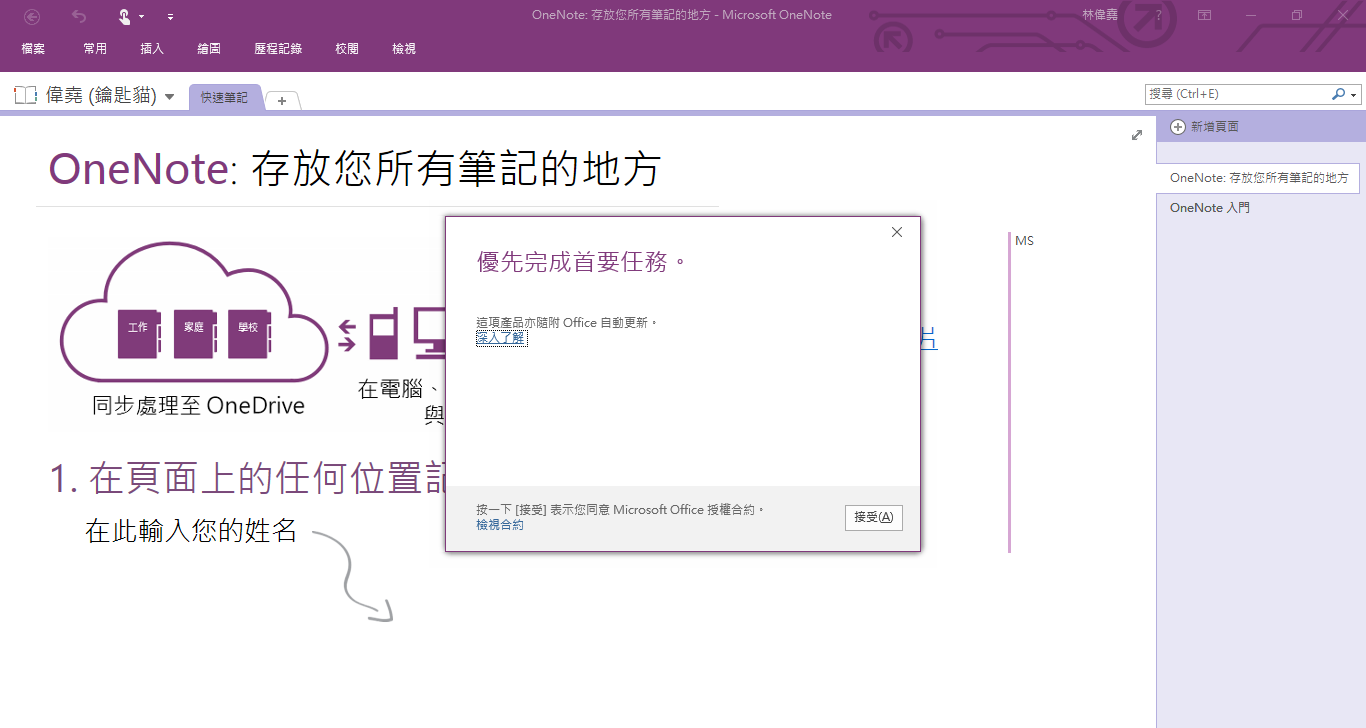Click the page title OneNote: 存放您所有筆記的地方
Image resolution: width=1366 pixels, height=728 pixels.
coord(354,168)
